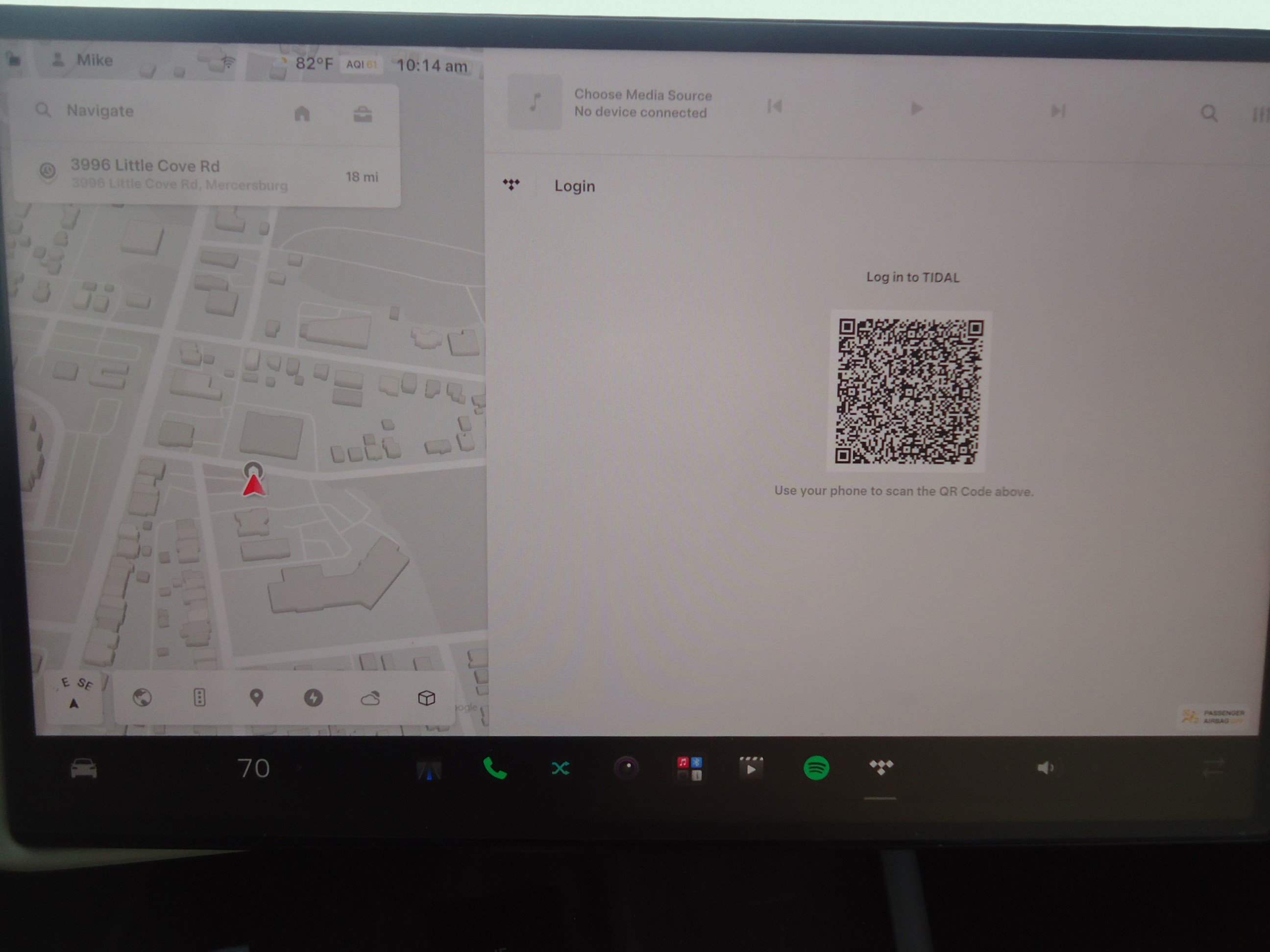The image size is (1270, 952).
Task: Tap the 82°F outside temperature reading
Action: (x=314, y=63)
